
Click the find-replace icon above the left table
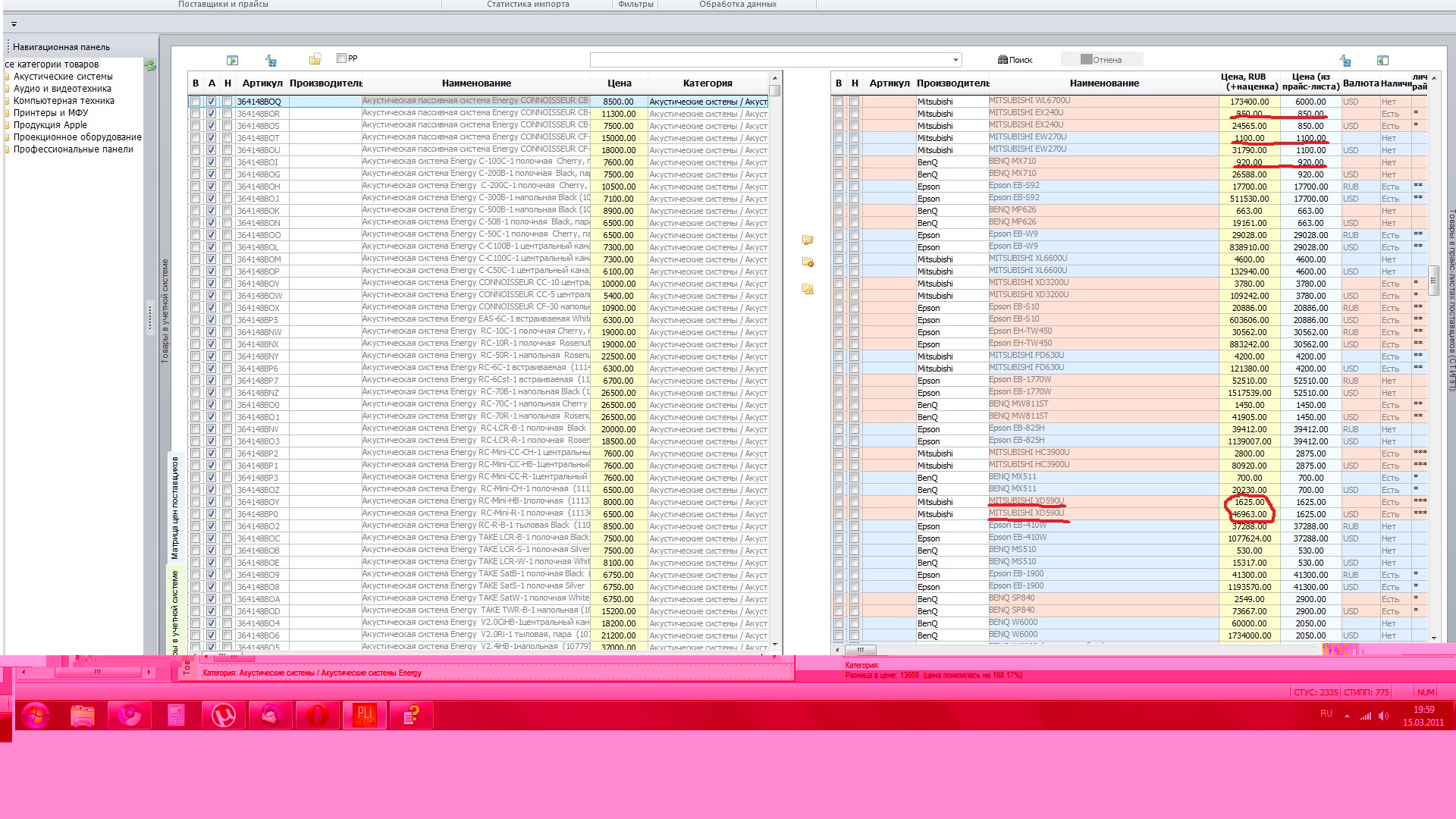click(271, 60)
